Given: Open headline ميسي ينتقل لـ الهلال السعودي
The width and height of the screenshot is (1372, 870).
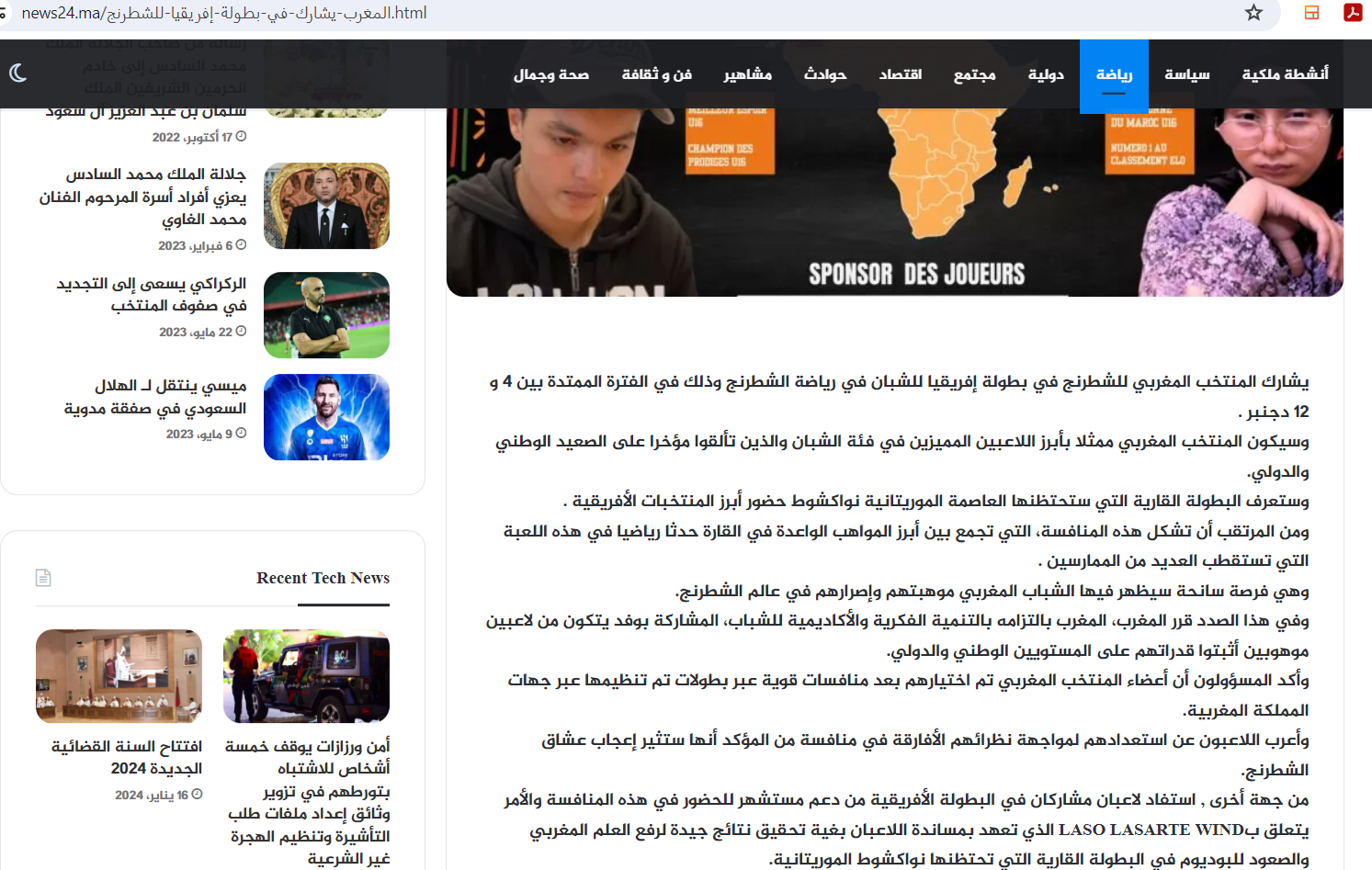Looking at the screenshot, I should 155,397.
